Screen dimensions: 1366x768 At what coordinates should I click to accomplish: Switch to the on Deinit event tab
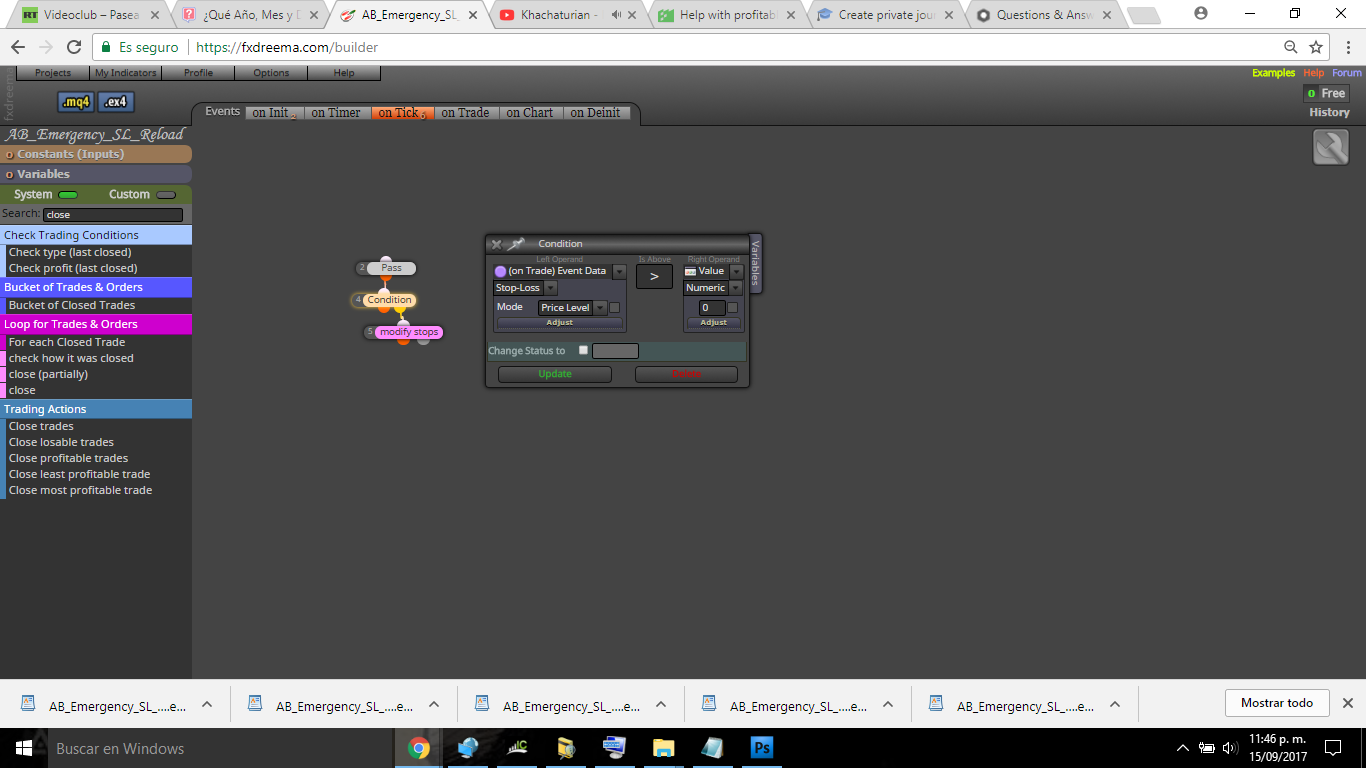596,113
